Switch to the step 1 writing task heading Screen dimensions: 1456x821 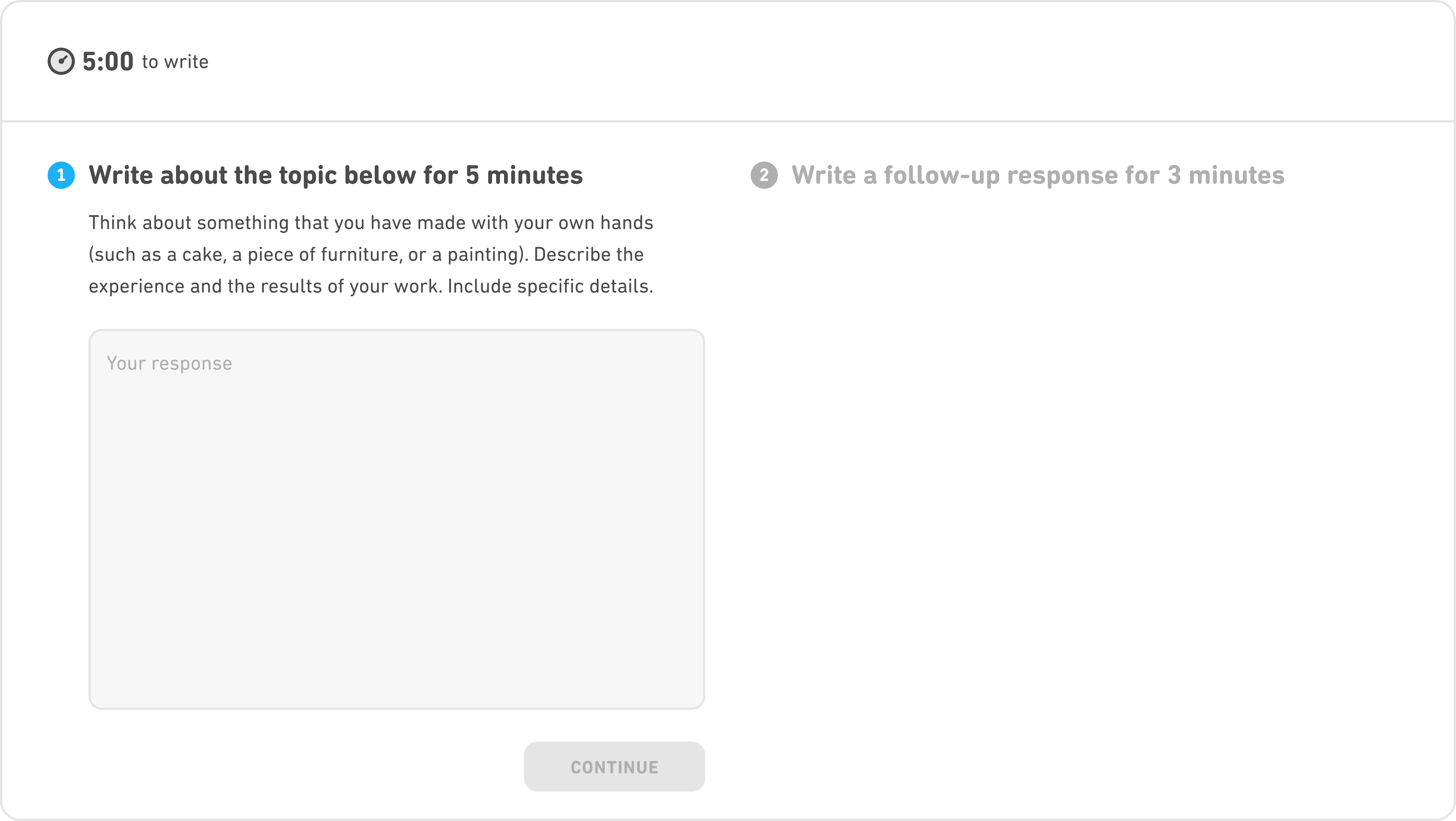click(x=336, y=175)
